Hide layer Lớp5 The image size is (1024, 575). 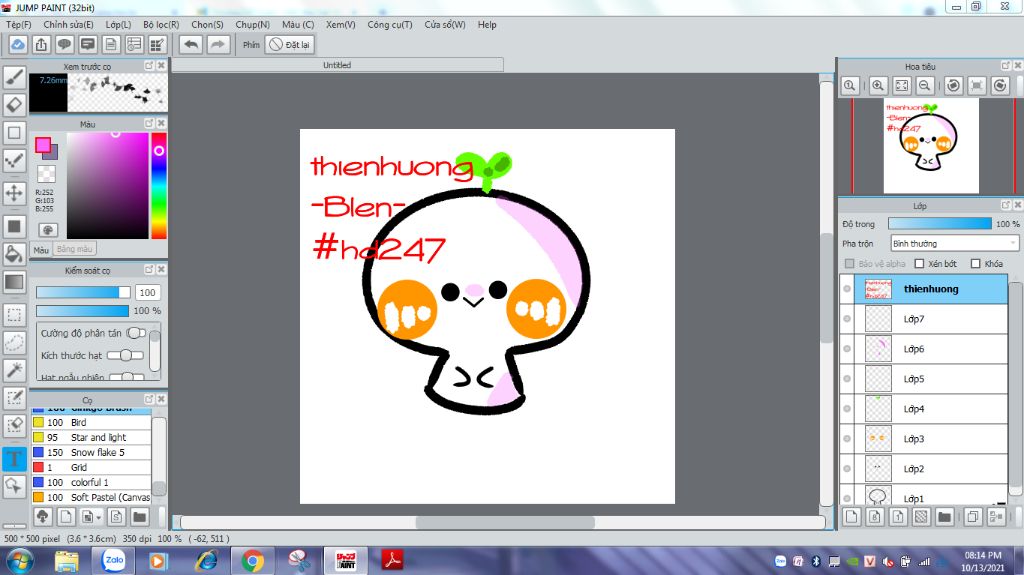coord(847,379)
